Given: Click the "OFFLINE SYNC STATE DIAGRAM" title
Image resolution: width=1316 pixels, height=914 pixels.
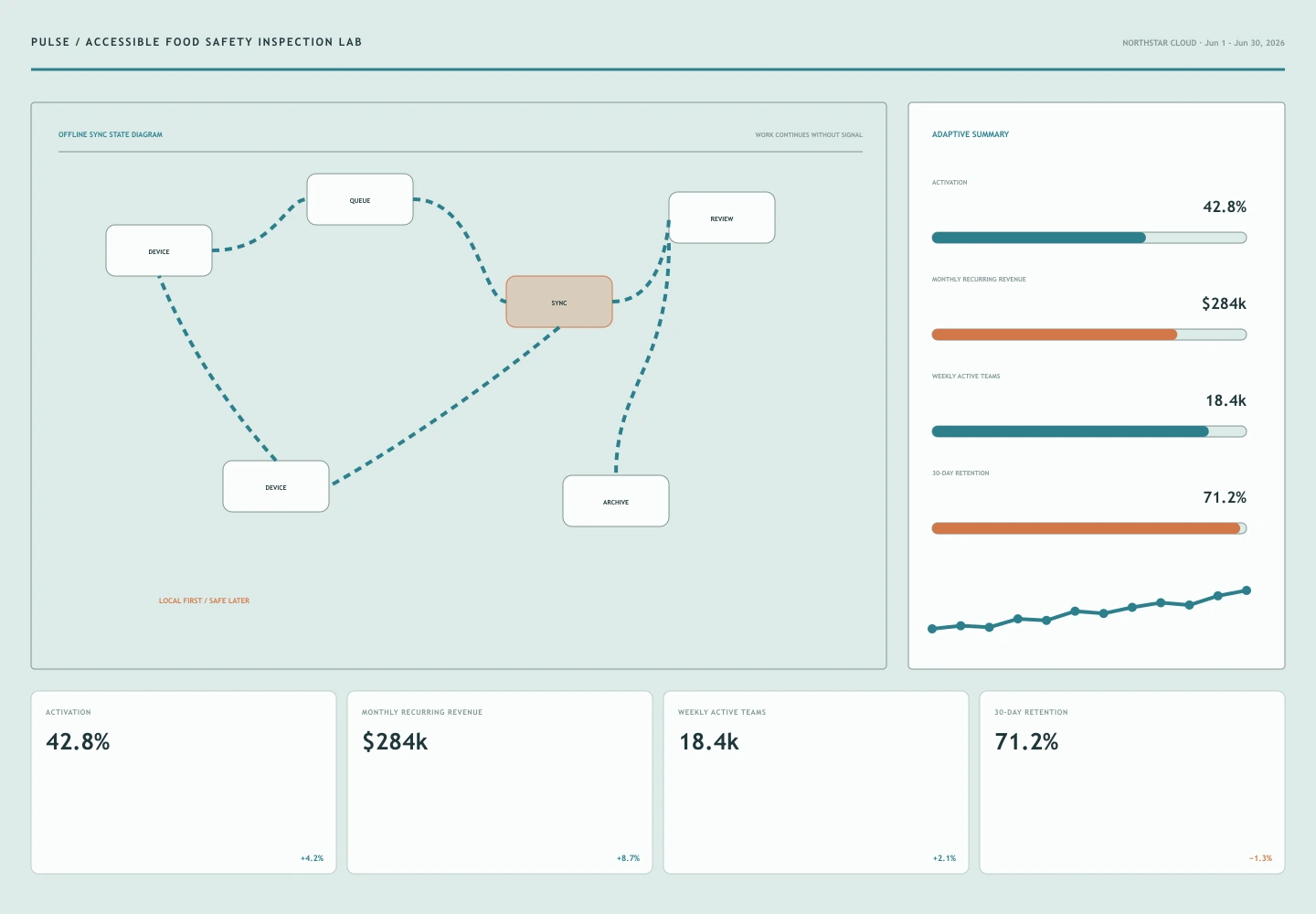Looking at the screenshot, I should 111,134.
